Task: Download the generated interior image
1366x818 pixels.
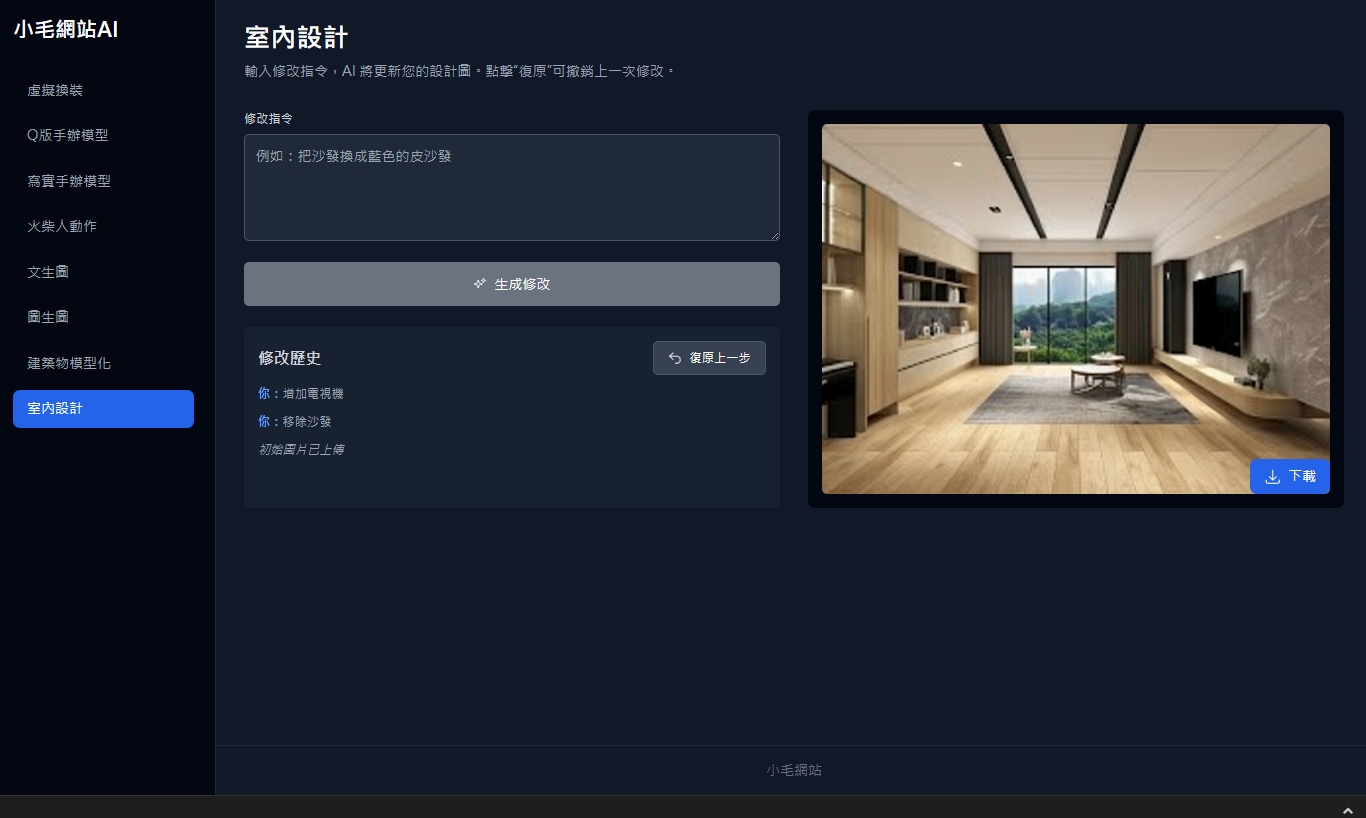Action: pos(1290,477)
